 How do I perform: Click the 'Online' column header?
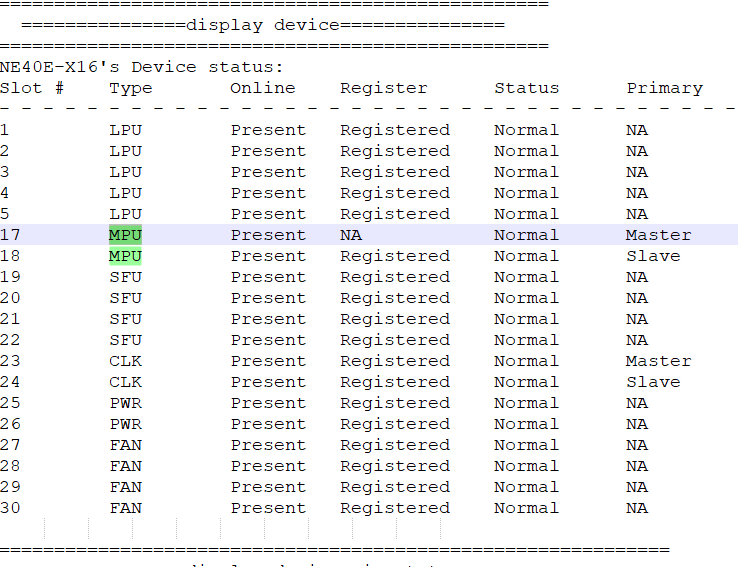[x=263, y=88]
